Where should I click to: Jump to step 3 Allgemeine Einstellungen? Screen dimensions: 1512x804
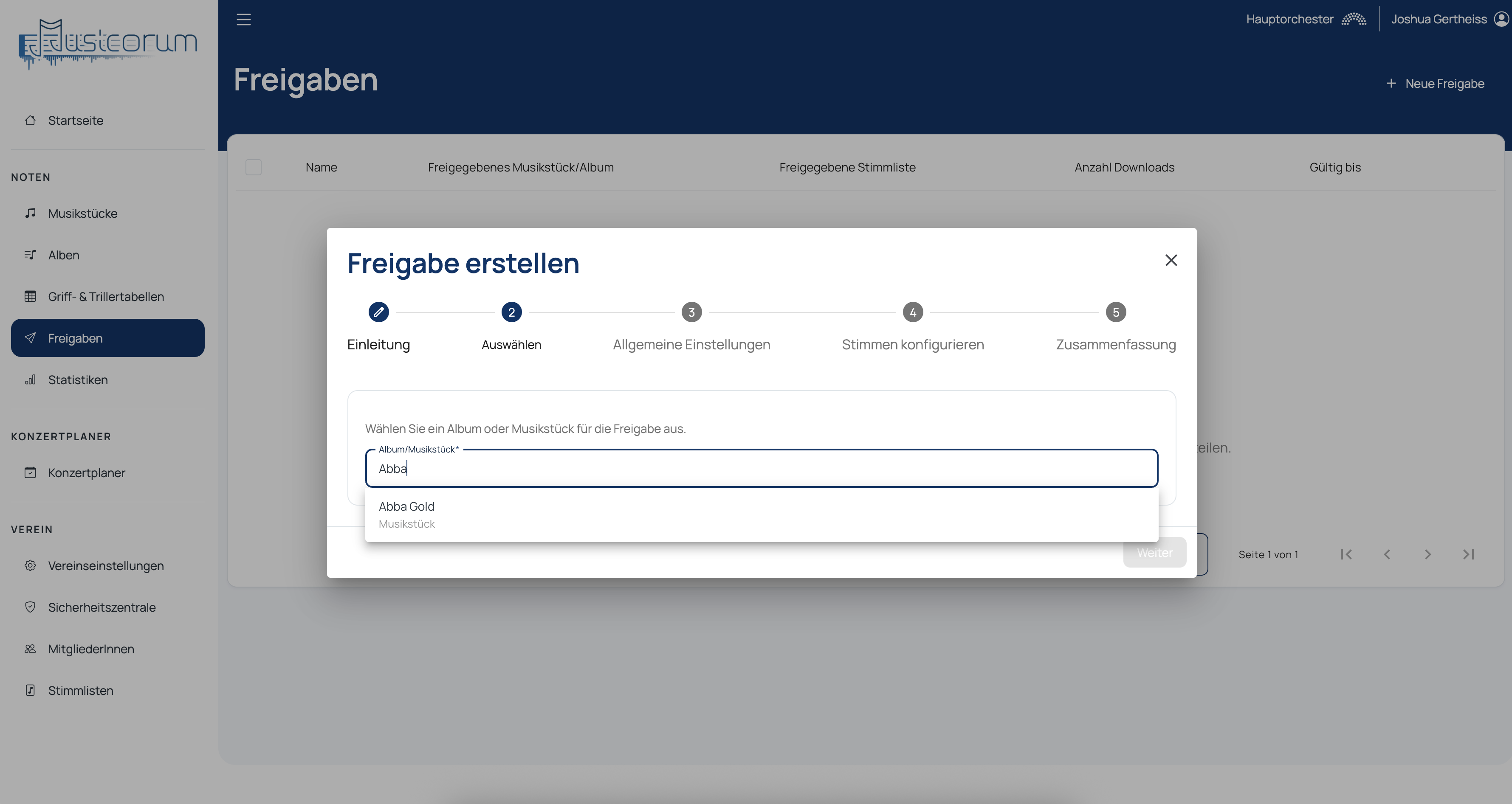coord(691,312)
